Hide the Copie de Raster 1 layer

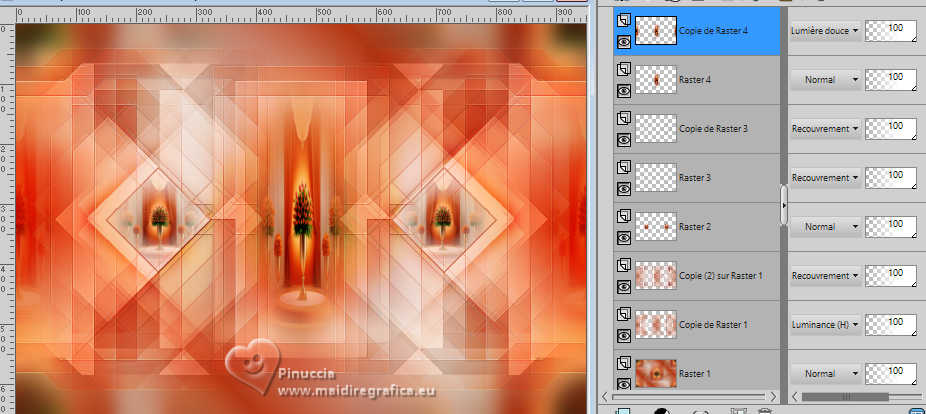tap(624, 336)
